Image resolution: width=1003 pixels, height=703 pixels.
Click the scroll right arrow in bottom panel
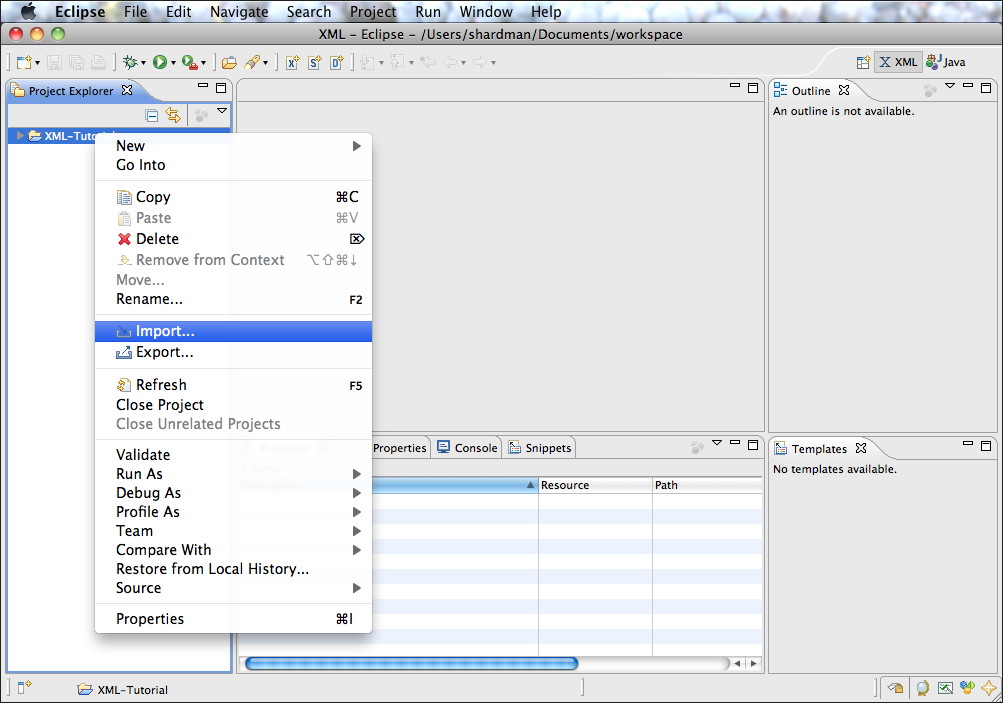pyautogui.click(x=754, y=663)
